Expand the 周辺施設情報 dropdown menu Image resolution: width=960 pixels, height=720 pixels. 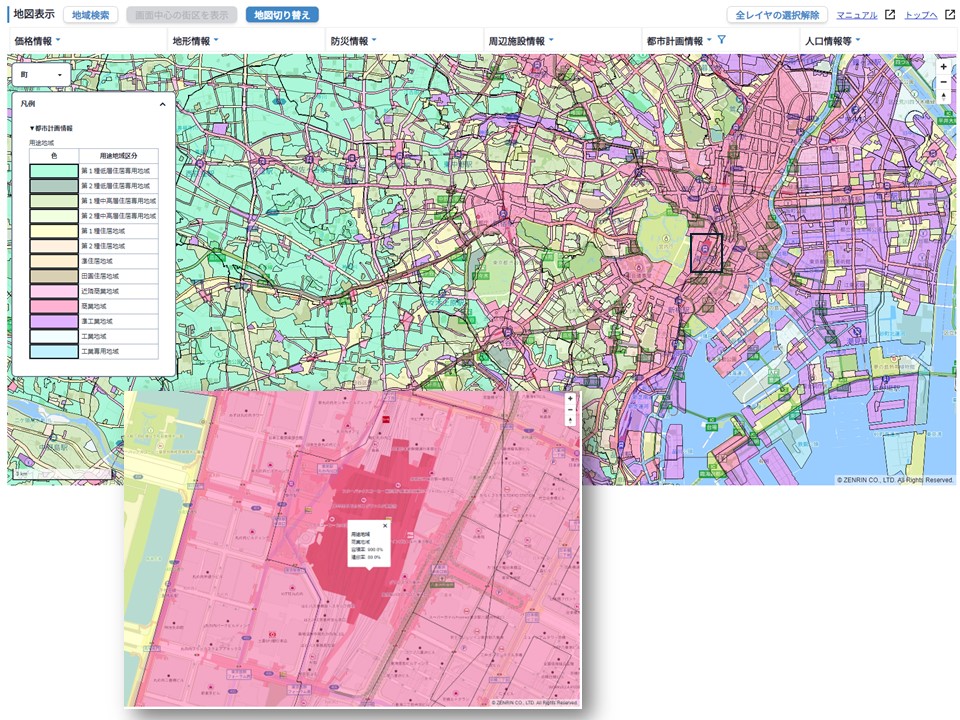tap(520, 41)
